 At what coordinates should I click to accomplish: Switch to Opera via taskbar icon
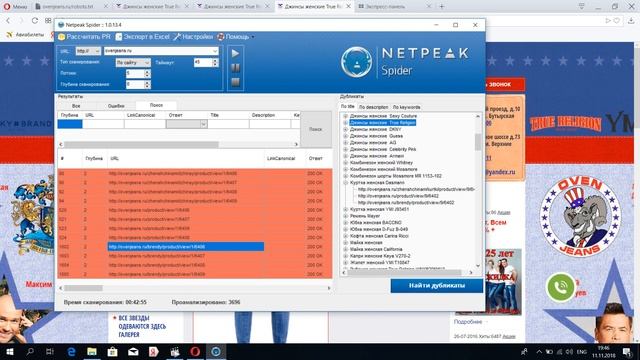195,351
